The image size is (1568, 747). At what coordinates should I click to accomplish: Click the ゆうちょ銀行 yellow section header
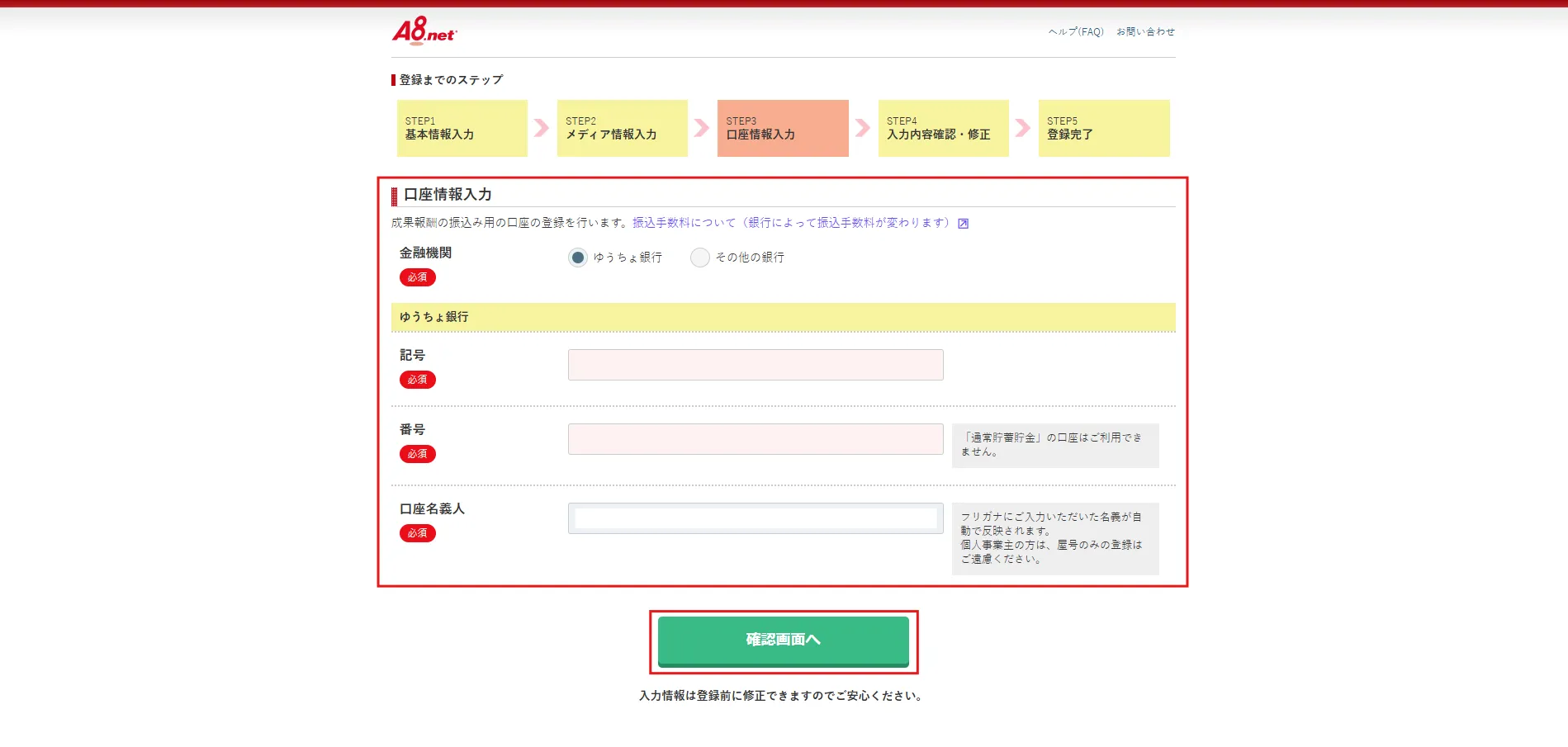coord(784,317)
